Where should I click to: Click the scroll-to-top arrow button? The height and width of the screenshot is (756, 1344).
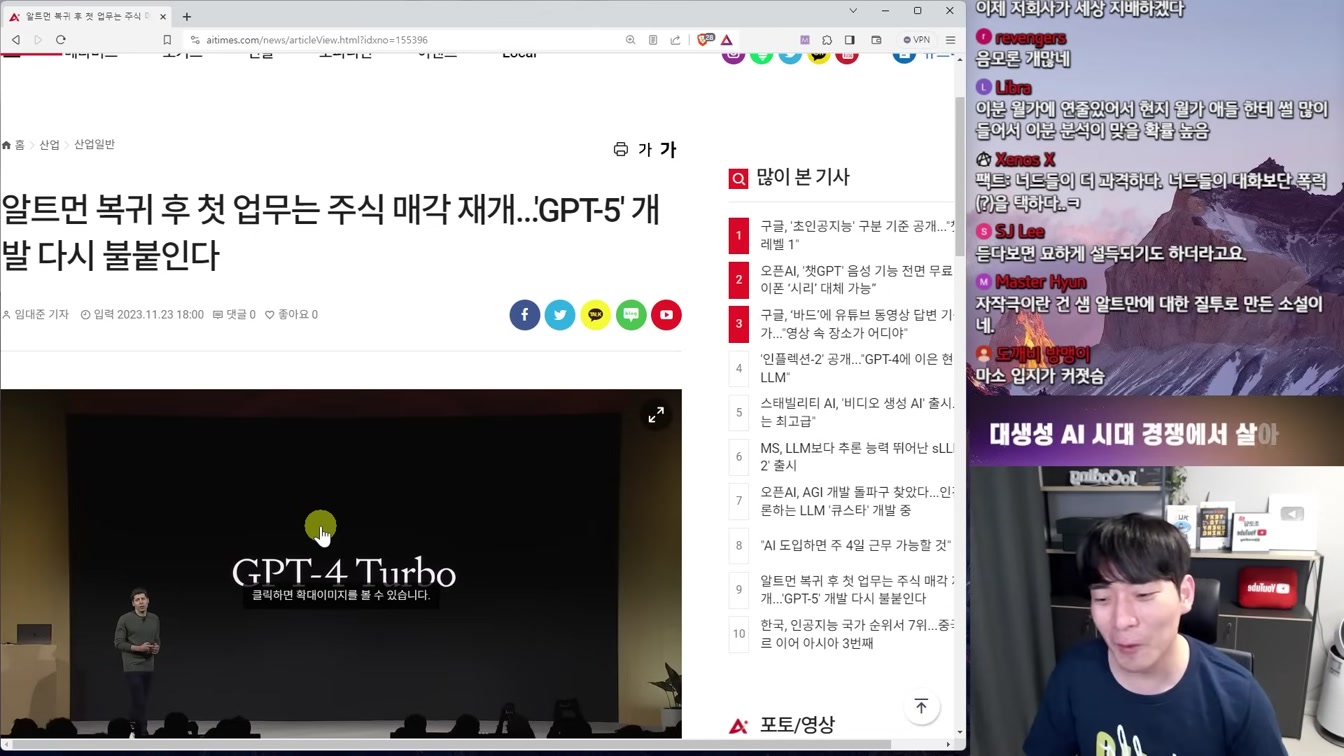pos(921,707)
